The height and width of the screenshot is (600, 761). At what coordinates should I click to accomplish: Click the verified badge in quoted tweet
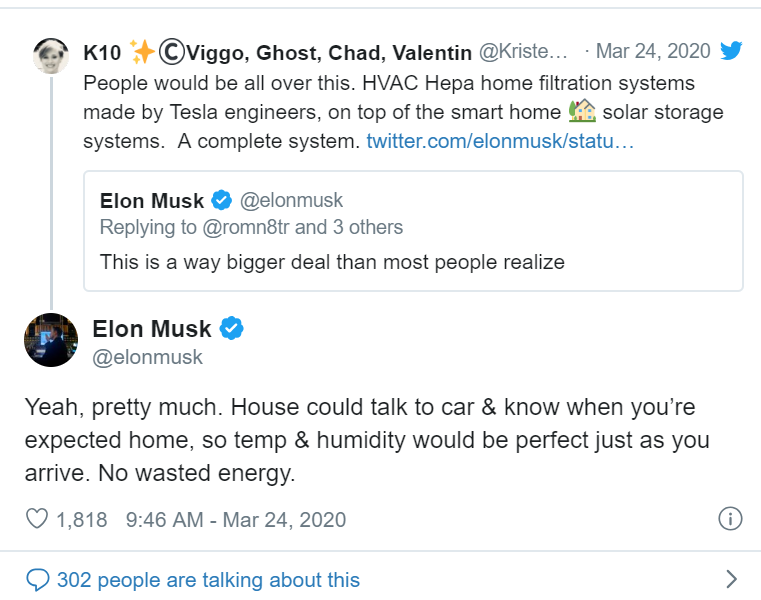pos(221,200)
